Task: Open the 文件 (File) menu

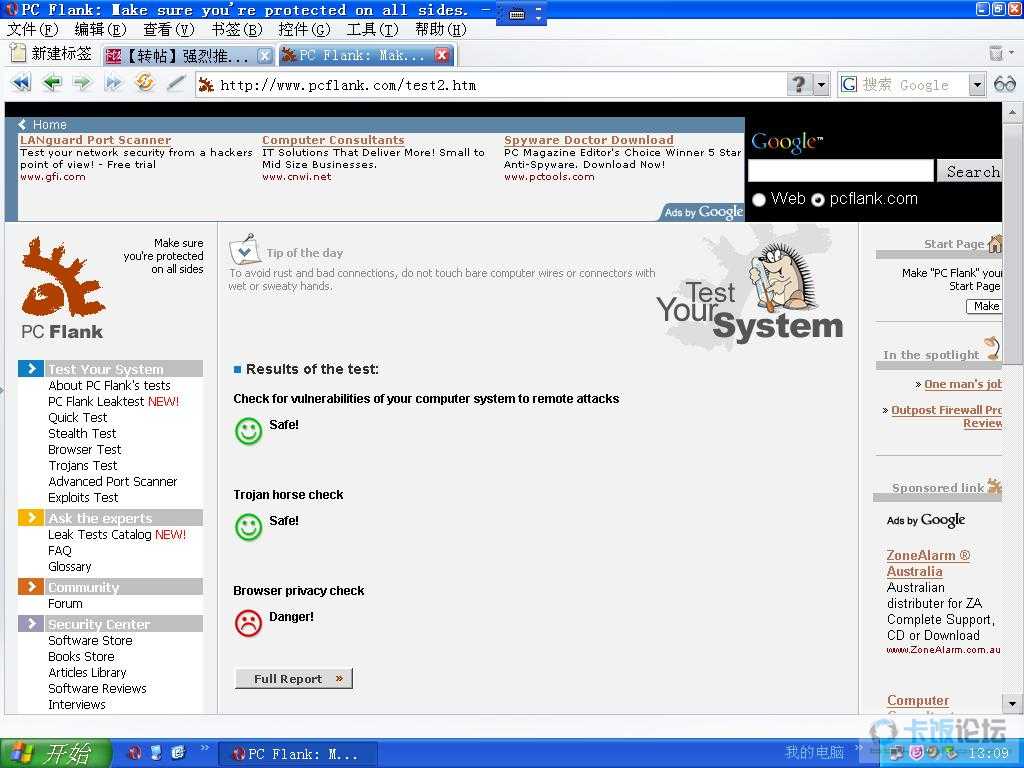Action: 32,30
